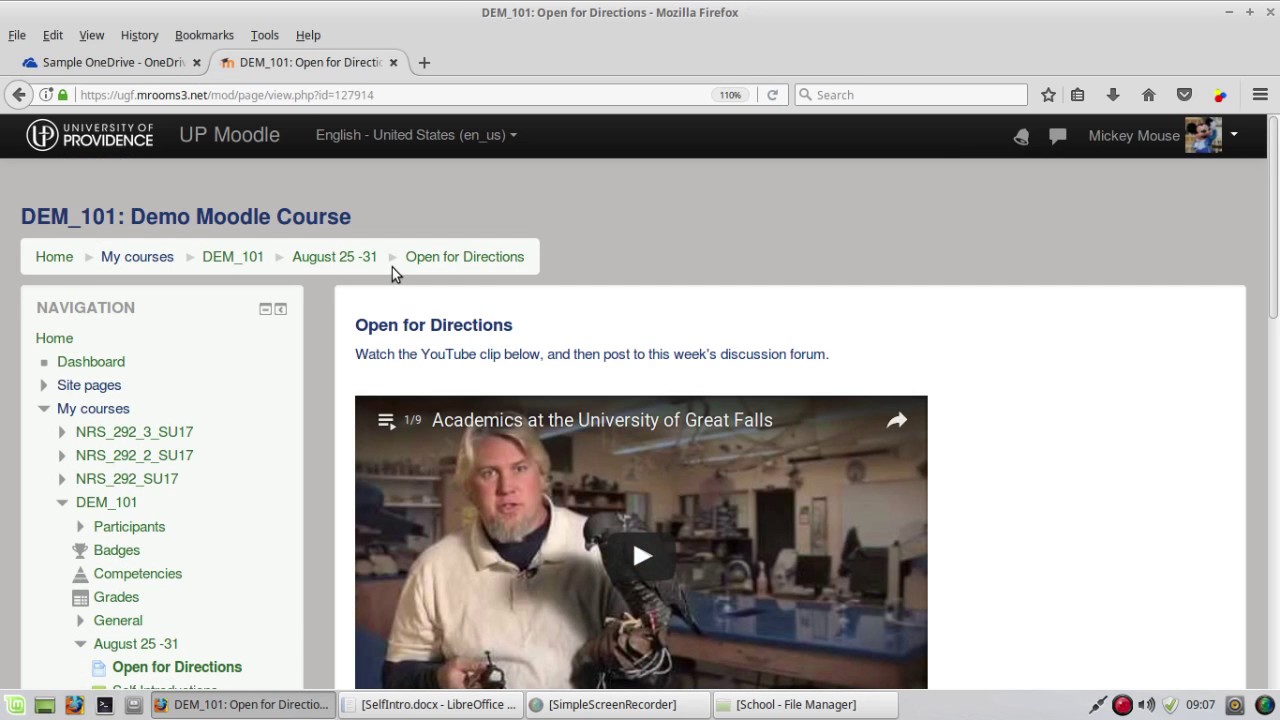Open Moodle messages chat icon
The image size is (1280, 720).
coord(1057,136)
